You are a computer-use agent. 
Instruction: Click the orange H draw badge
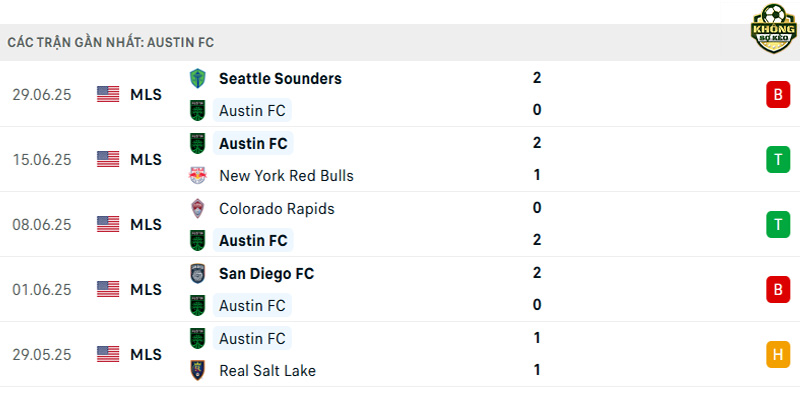(778, 355)
